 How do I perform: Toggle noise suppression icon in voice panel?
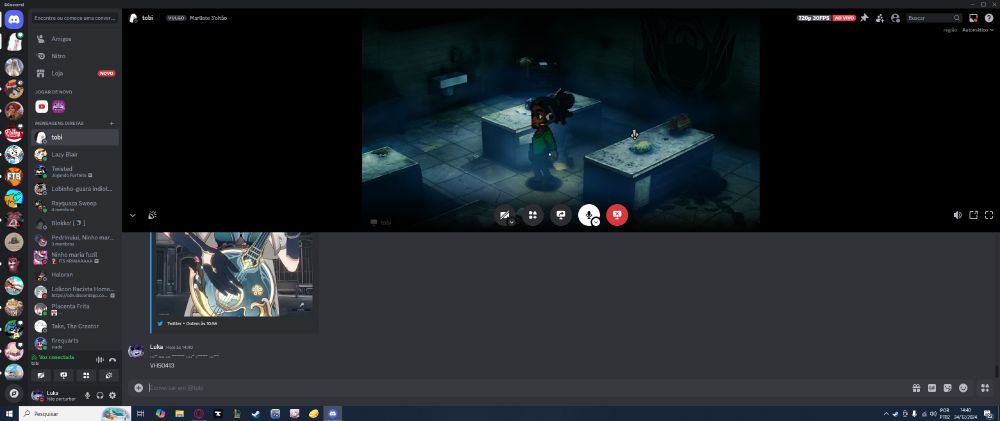99,360
